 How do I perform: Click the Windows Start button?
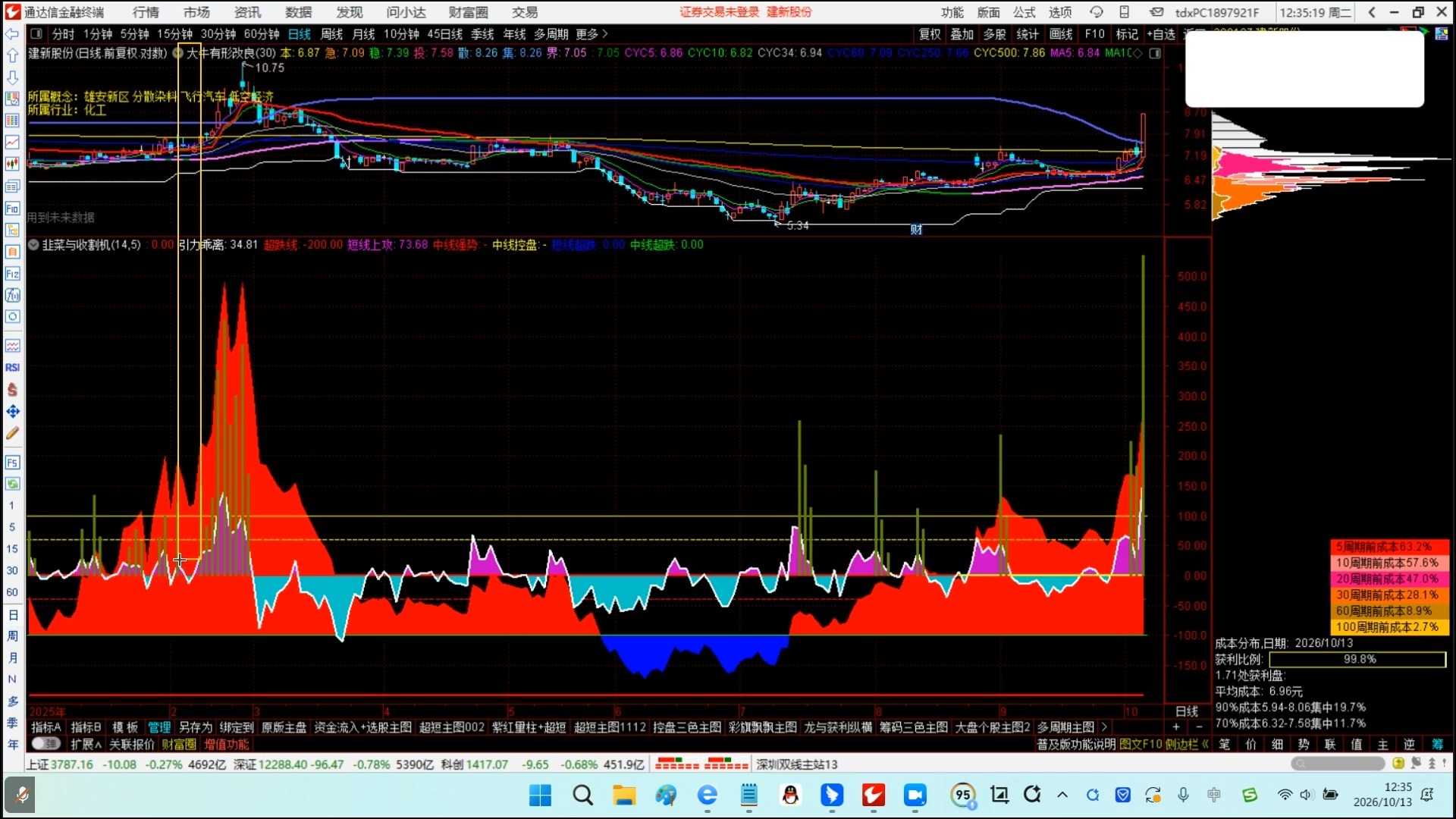point(541,795)
